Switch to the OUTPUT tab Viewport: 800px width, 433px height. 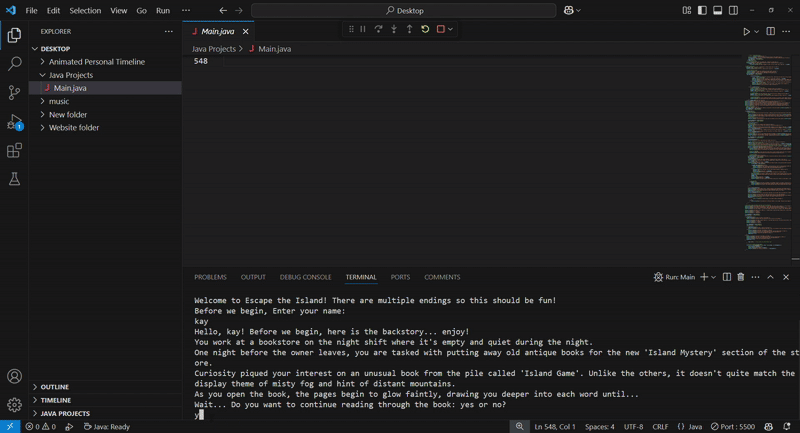tap(253, 277)
